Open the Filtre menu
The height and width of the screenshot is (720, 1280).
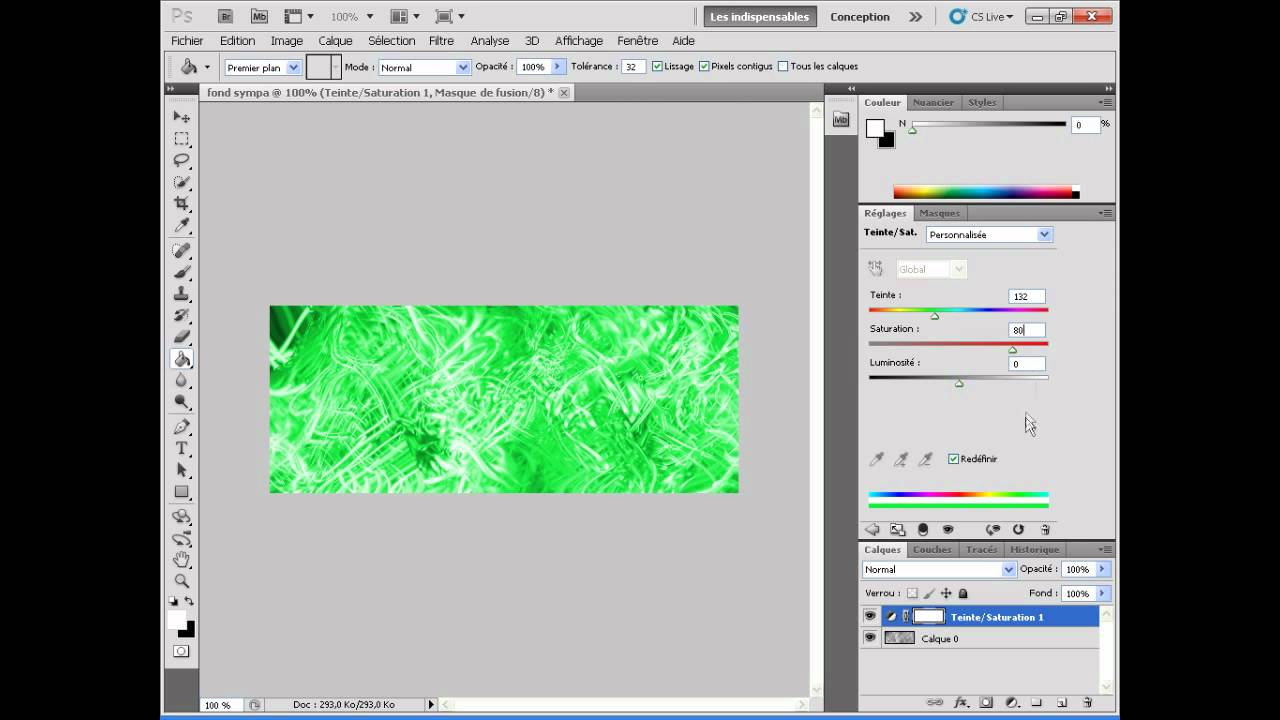coord(441,41)
